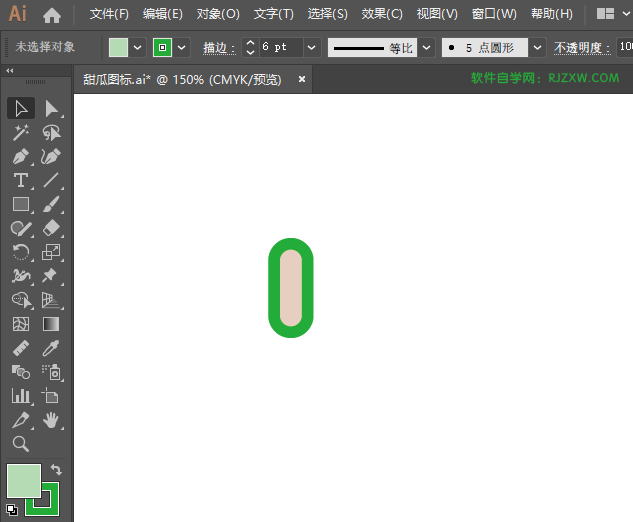Select the Blend tool
Screen dimensions: 633x522
[21, 372]
